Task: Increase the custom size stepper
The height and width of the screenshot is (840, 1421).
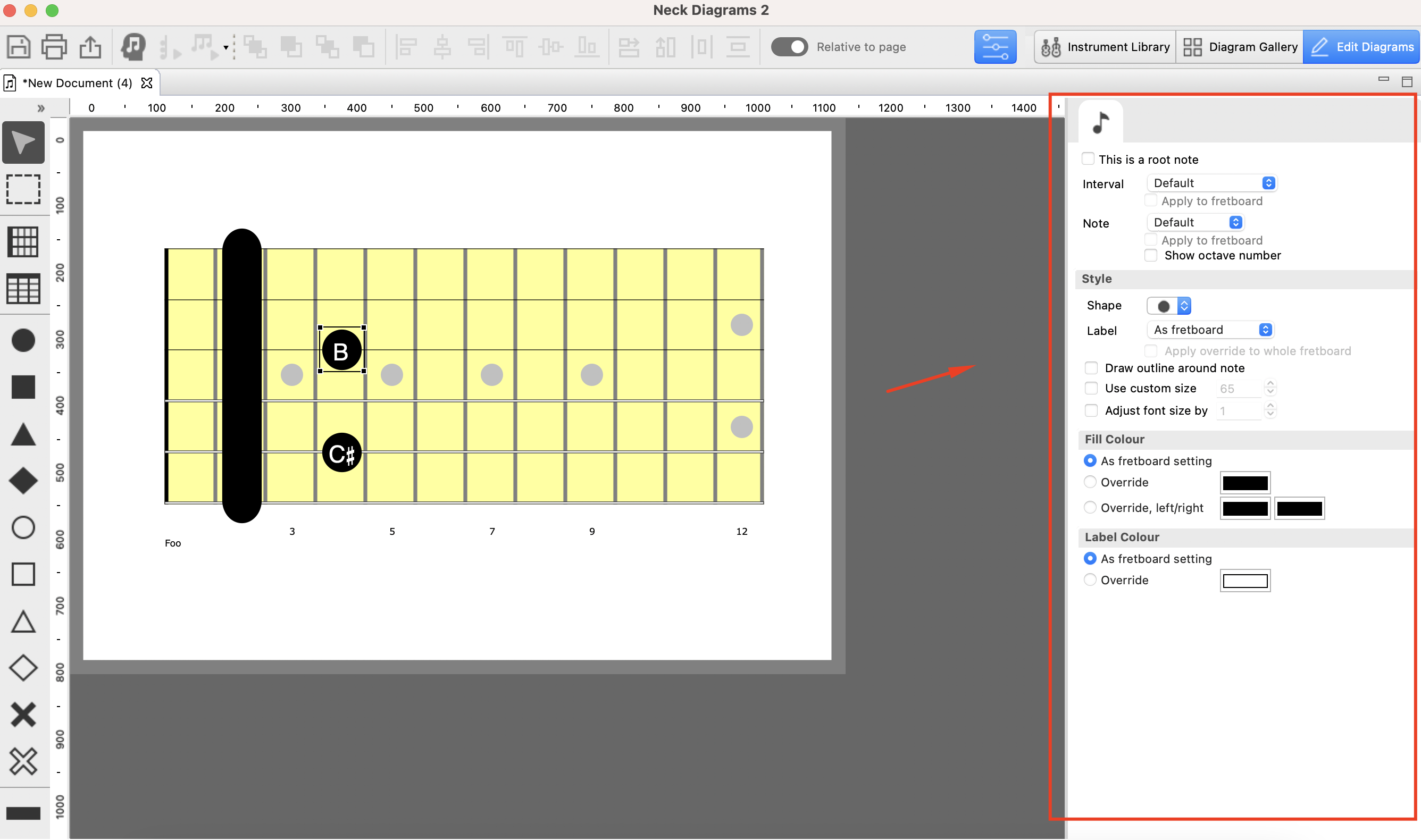Action: pos(1270,383)
